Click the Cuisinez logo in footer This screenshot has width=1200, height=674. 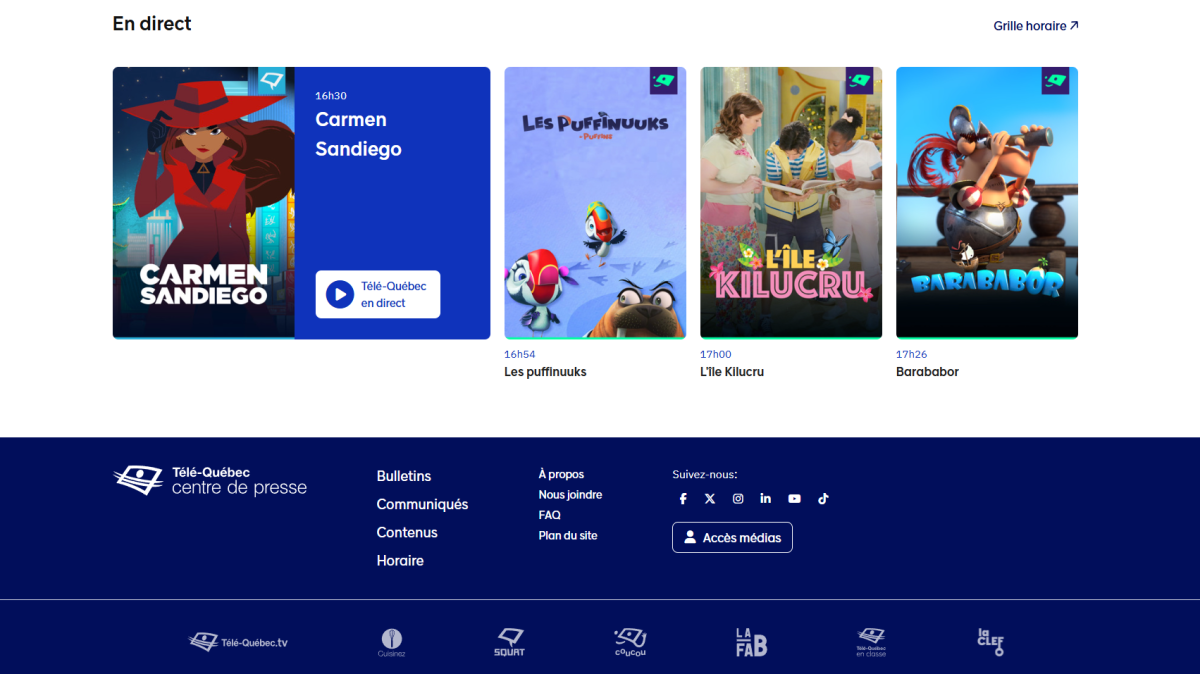(392, 642)
